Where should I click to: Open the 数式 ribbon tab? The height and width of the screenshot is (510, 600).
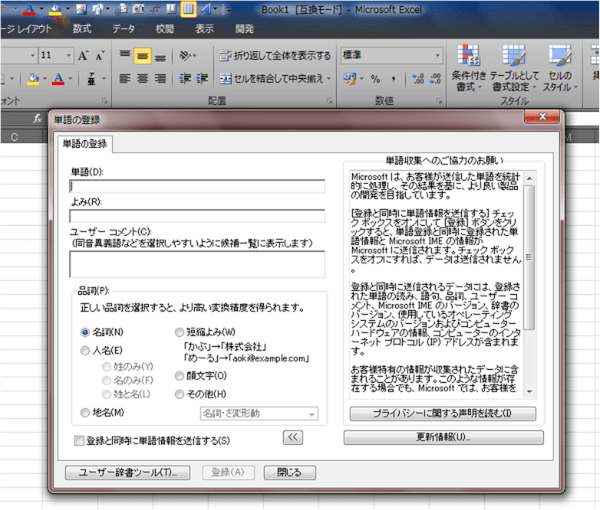(x=82, y=29)
